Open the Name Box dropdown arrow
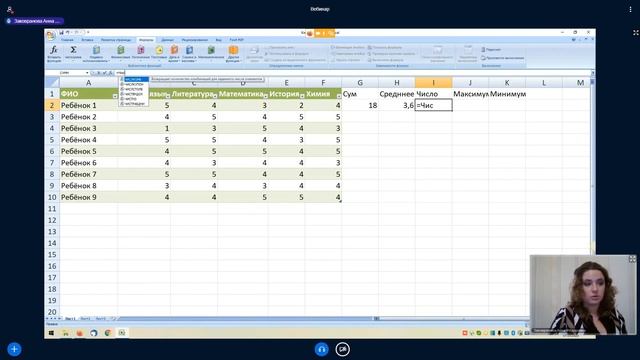The width and height of the screenshot is (640, 360). coord(87,73)
